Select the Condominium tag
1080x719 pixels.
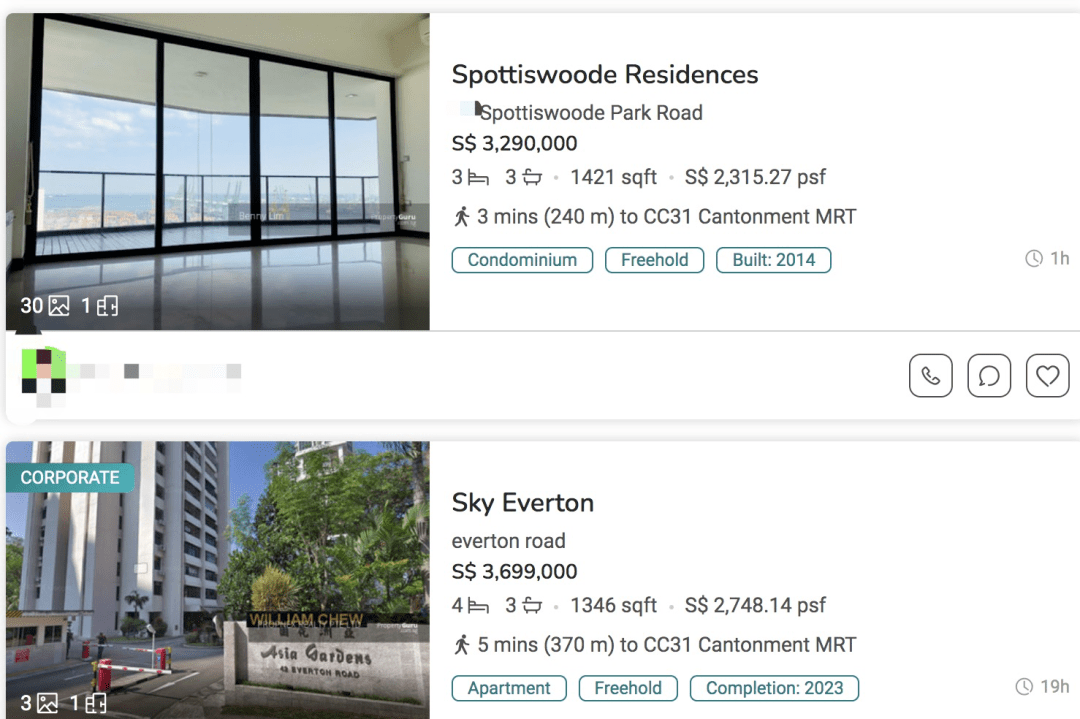click(522, 260)
